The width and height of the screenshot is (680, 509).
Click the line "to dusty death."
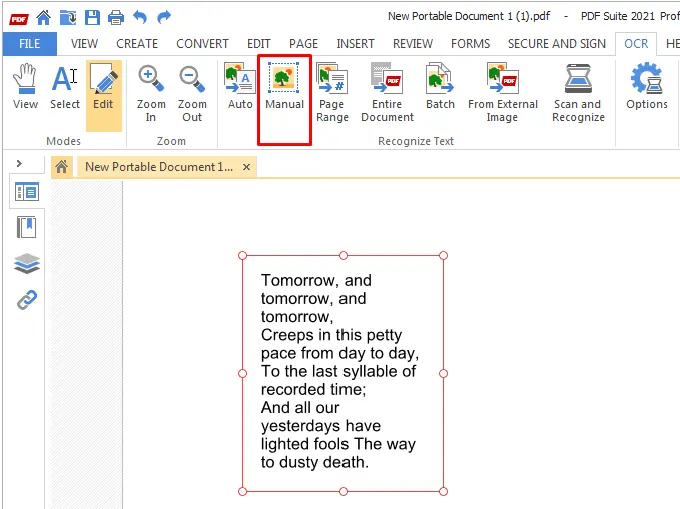(315, 462)
